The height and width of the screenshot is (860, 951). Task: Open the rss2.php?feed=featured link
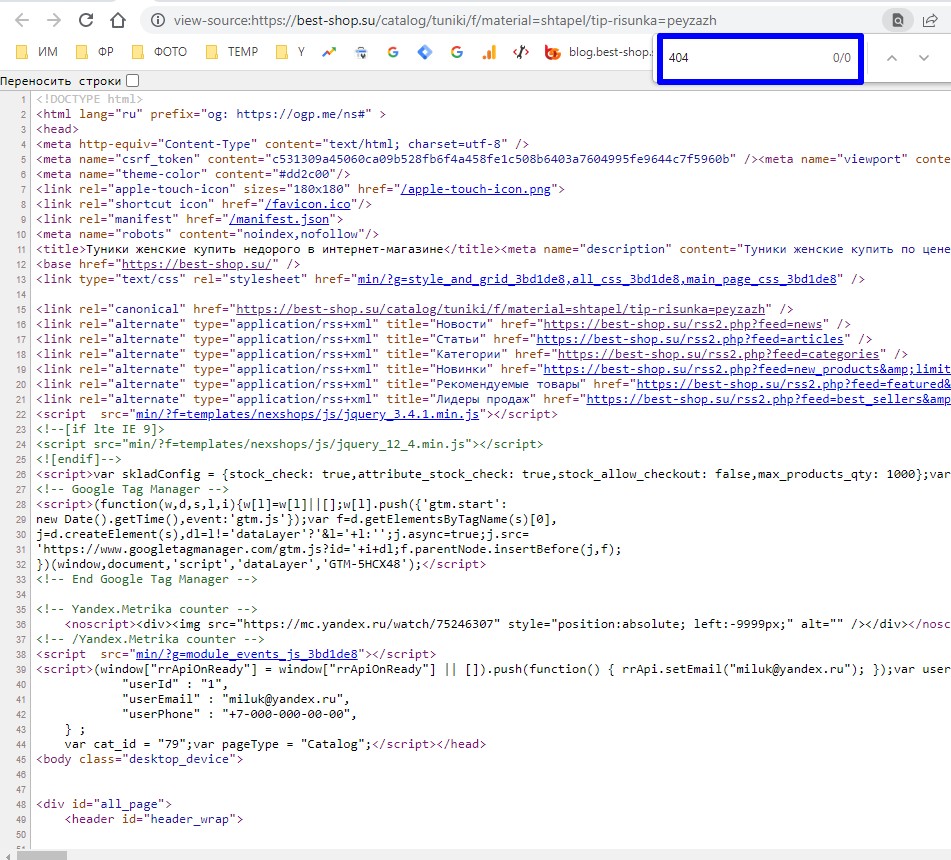click(x=793, y=385)
